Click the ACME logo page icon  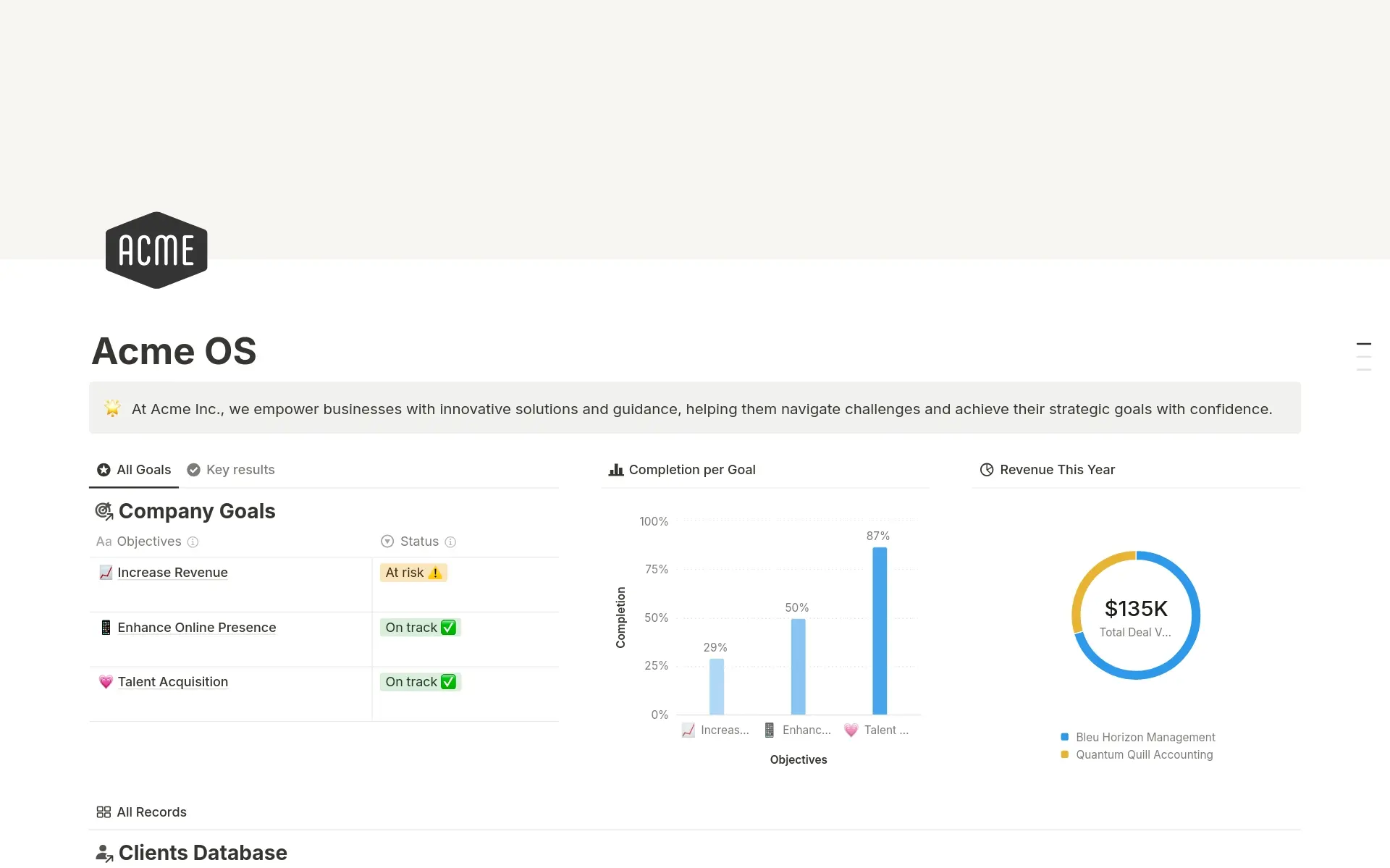[156, 250]
